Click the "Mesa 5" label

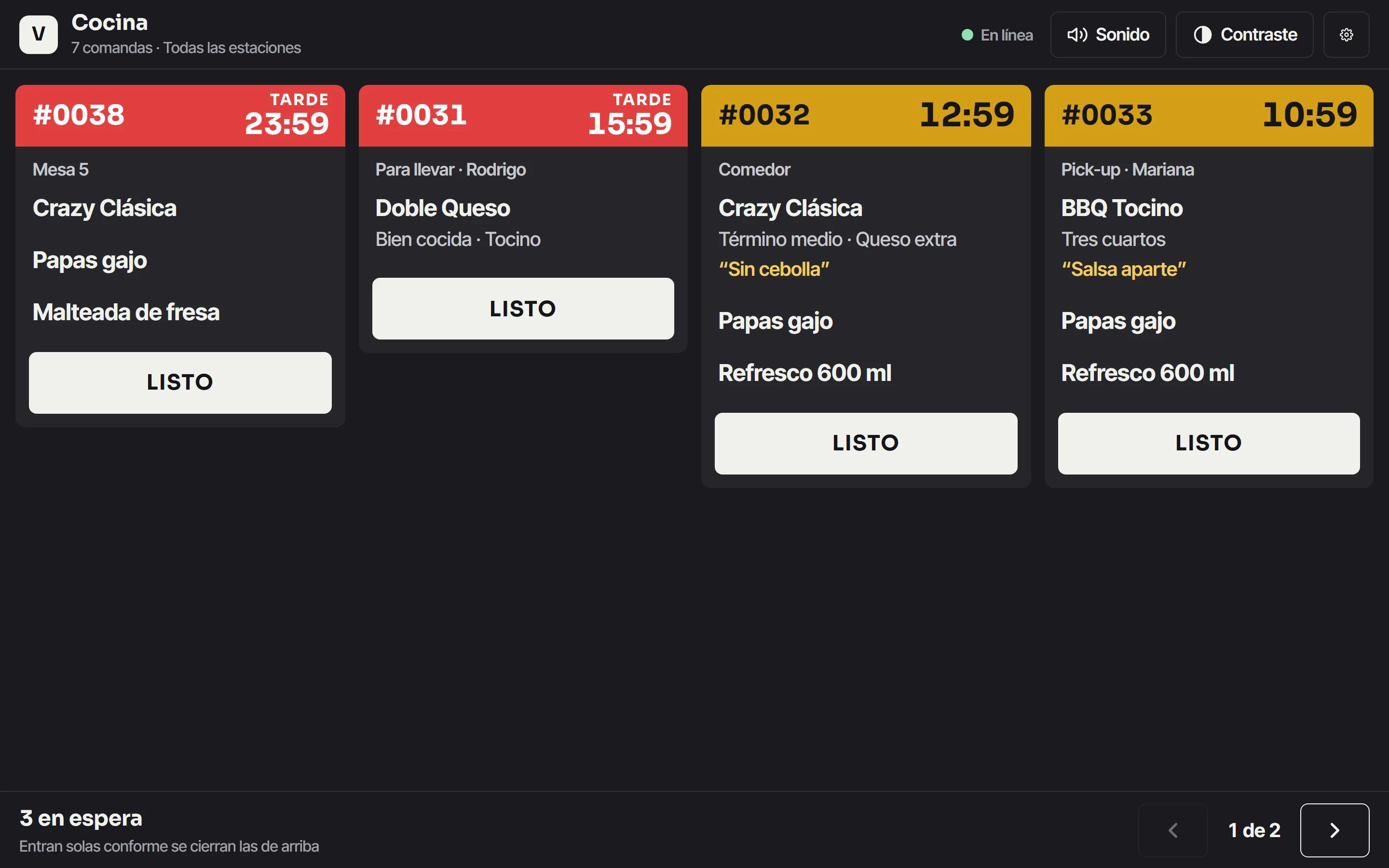pyautogui.click(x=60, y=169)
